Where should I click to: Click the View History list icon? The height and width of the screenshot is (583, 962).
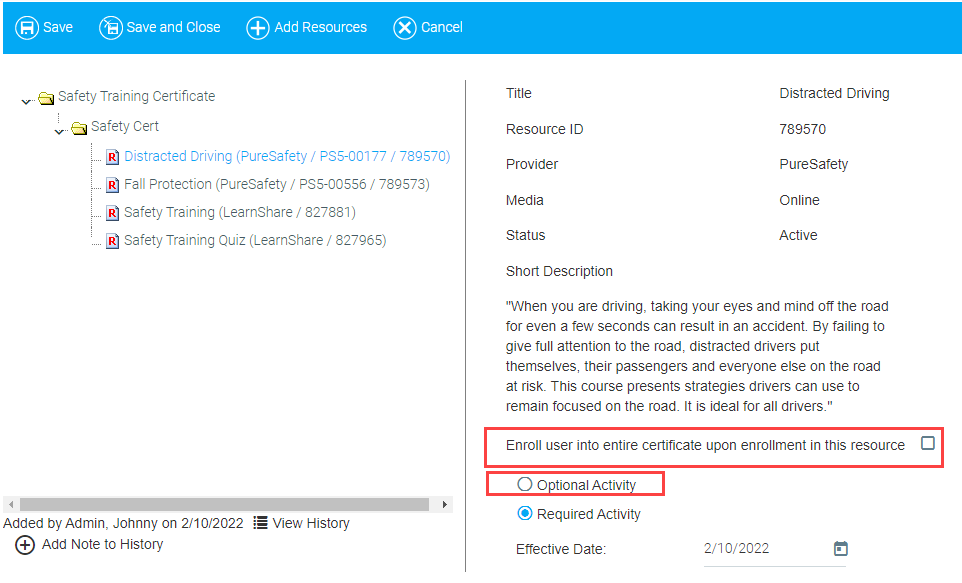coord(261,523)
